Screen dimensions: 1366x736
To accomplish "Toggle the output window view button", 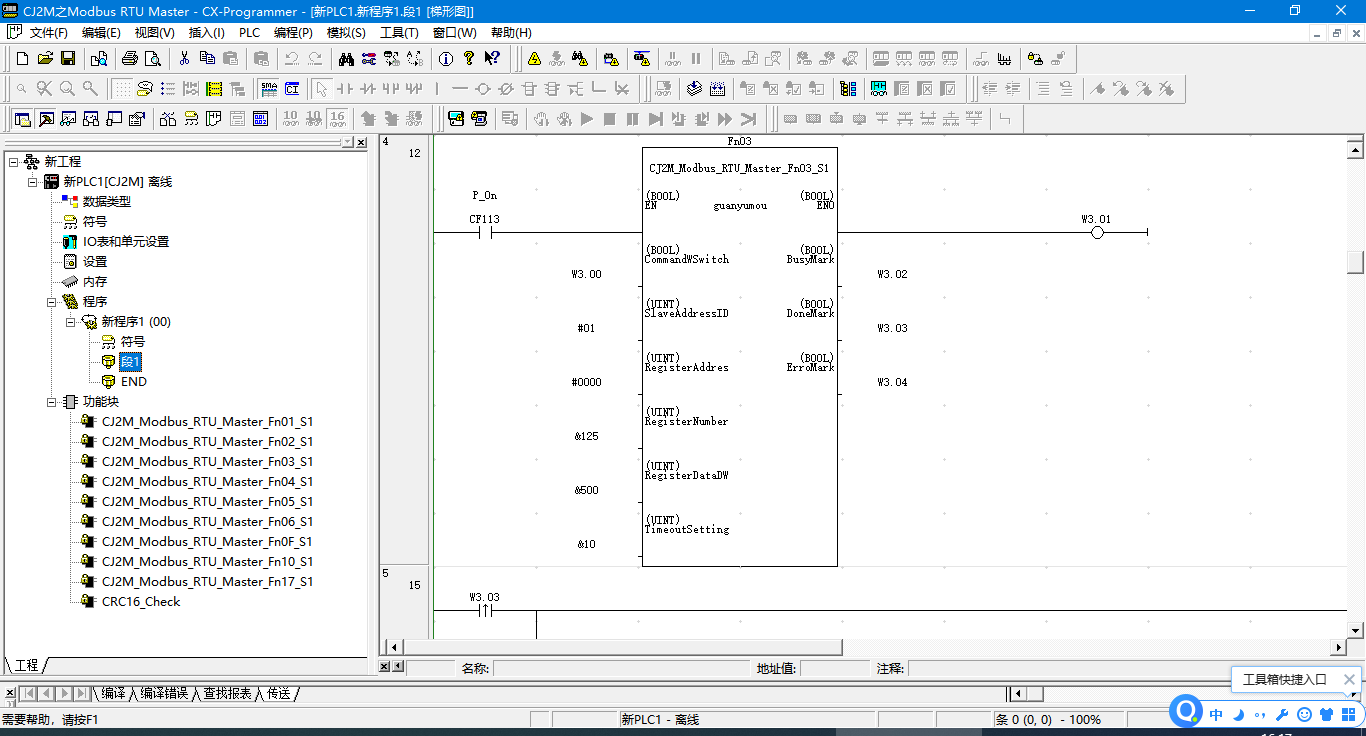I will click(46, 119).
